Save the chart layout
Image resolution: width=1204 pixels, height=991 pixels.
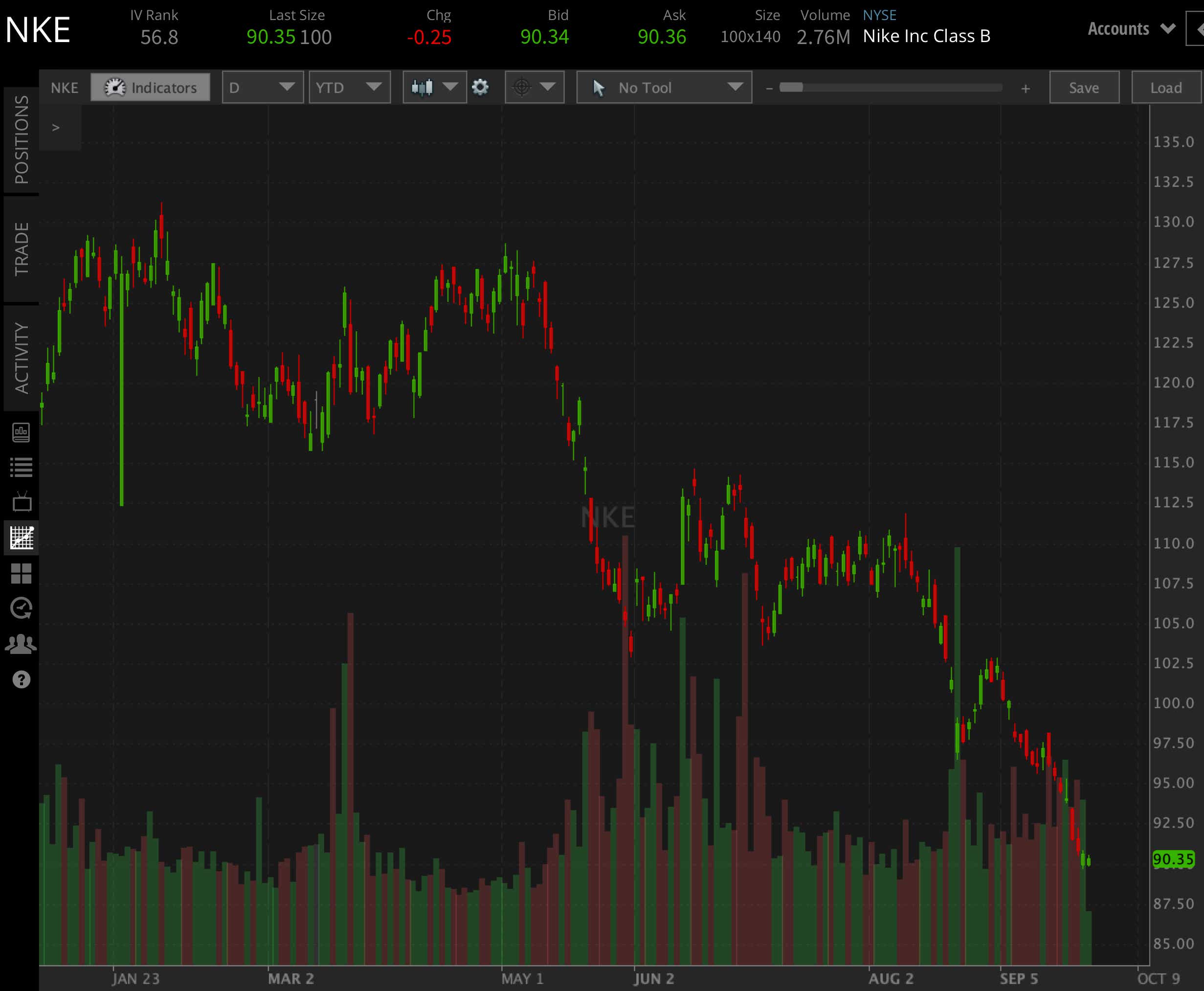1084,88
